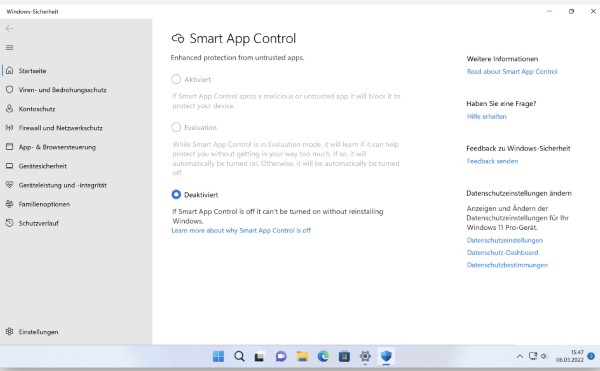Open the Windows Start button
The height and width of the screenshot is (371, 600).
click(218, 356)
